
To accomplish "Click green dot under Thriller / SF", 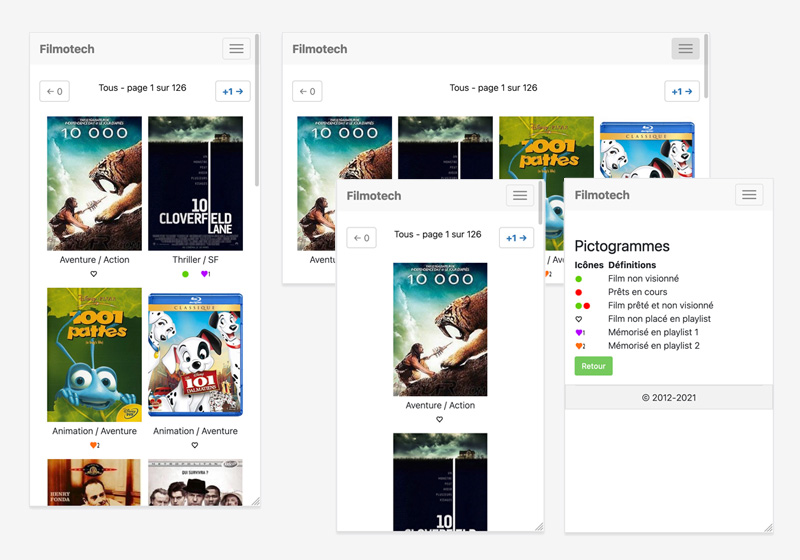I will (x=185, y=274).
